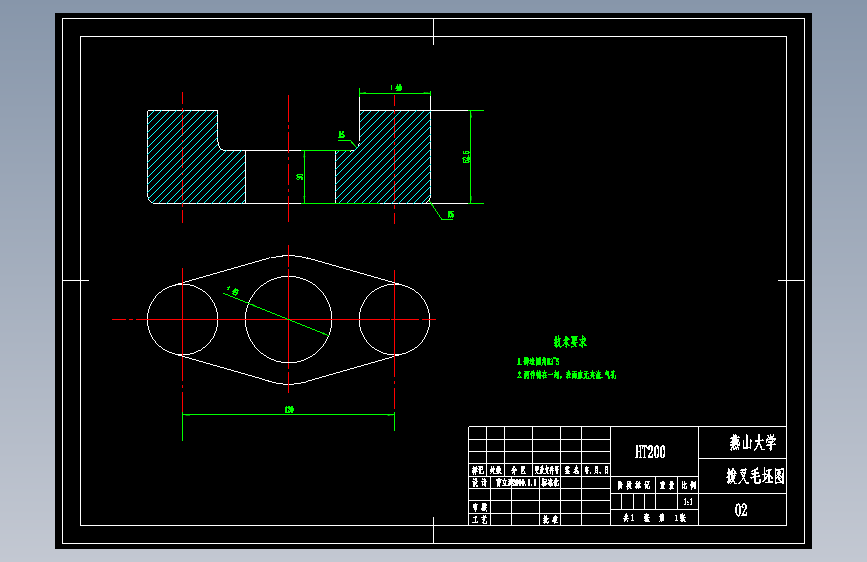Select the 批准 label in title block
Image resolution: width=867 pixels, height=562 pixels.
(x=550, y=519)
